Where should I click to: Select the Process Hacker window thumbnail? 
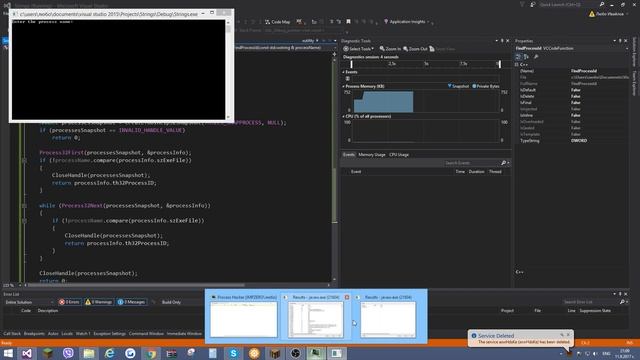coord(244,316)
